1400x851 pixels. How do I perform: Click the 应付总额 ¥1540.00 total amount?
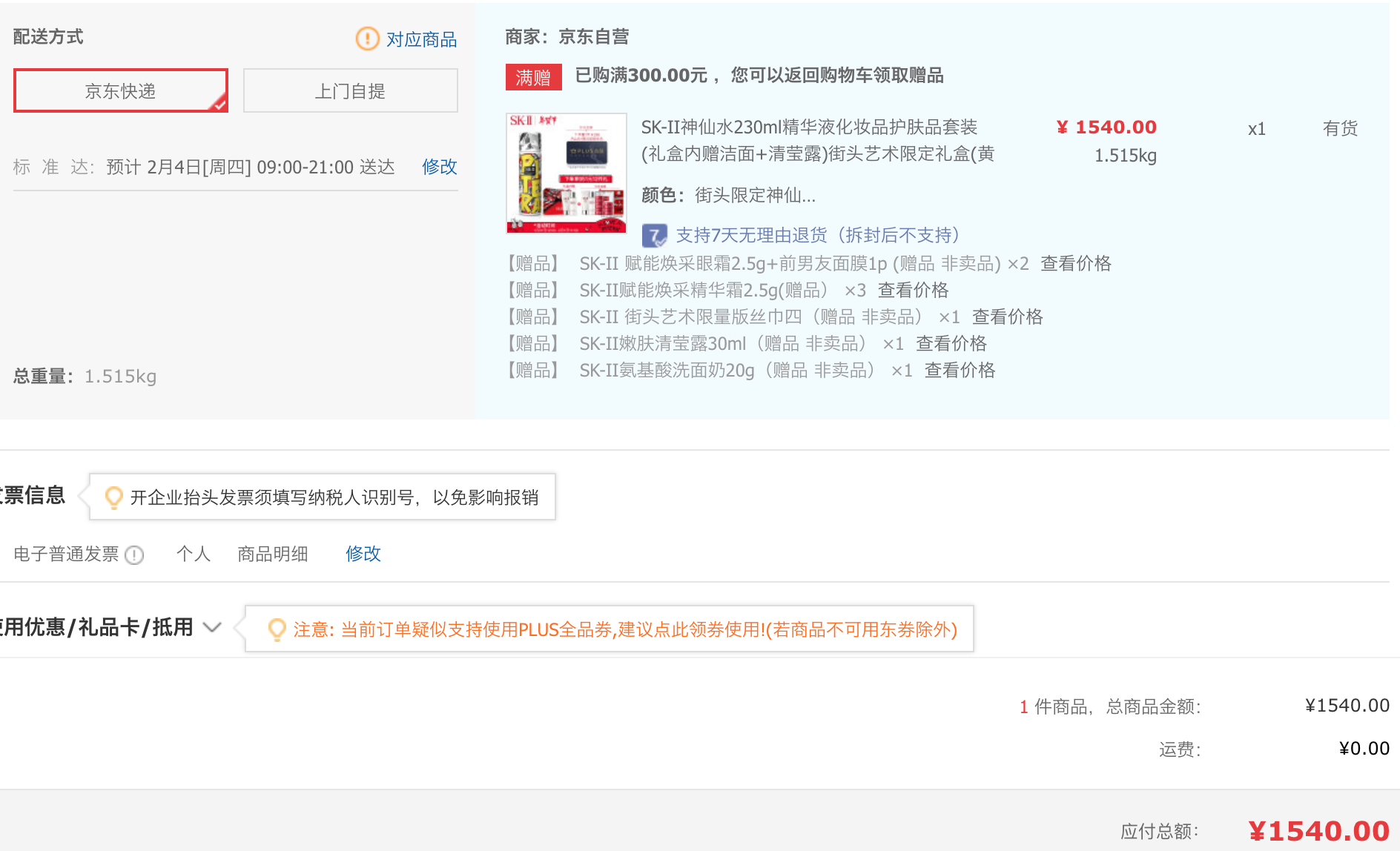tap(1319, 831)
